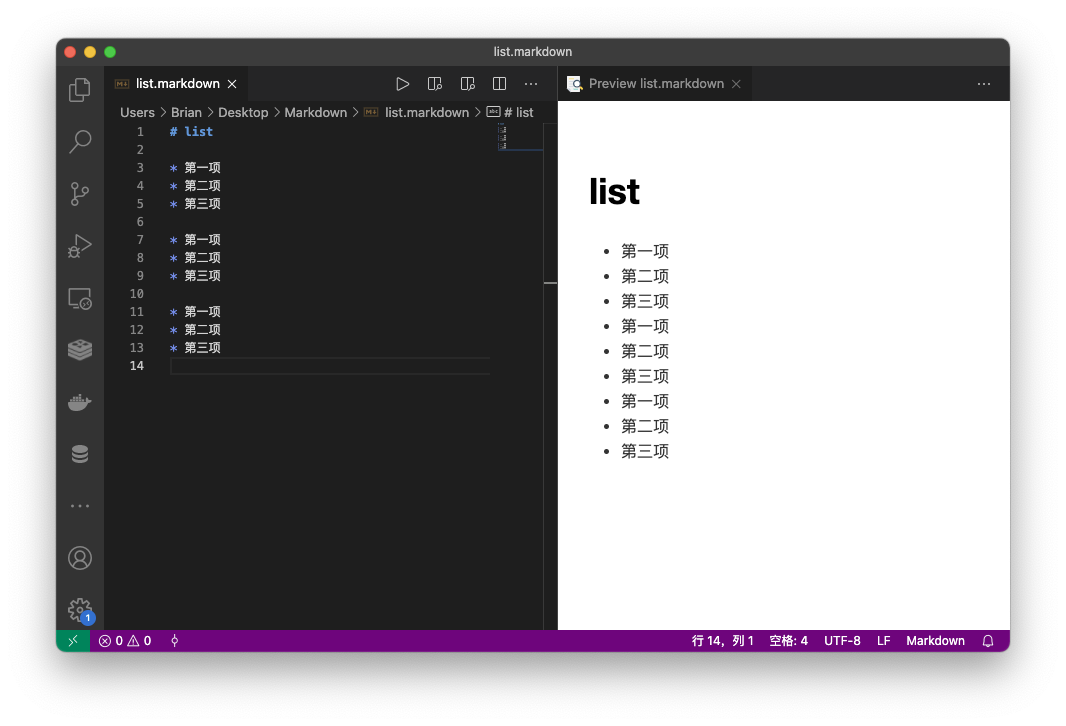
Task: Click the first '第一项' bullet in preview
Action: click(644, 252)
